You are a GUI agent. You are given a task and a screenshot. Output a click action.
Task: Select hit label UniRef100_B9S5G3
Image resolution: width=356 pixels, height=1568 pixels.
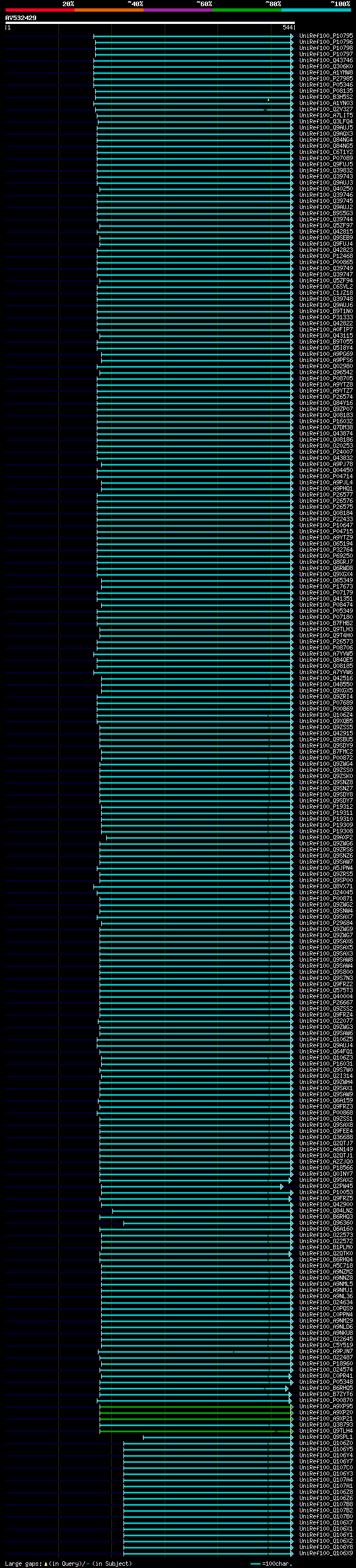(x=326, y=213)
